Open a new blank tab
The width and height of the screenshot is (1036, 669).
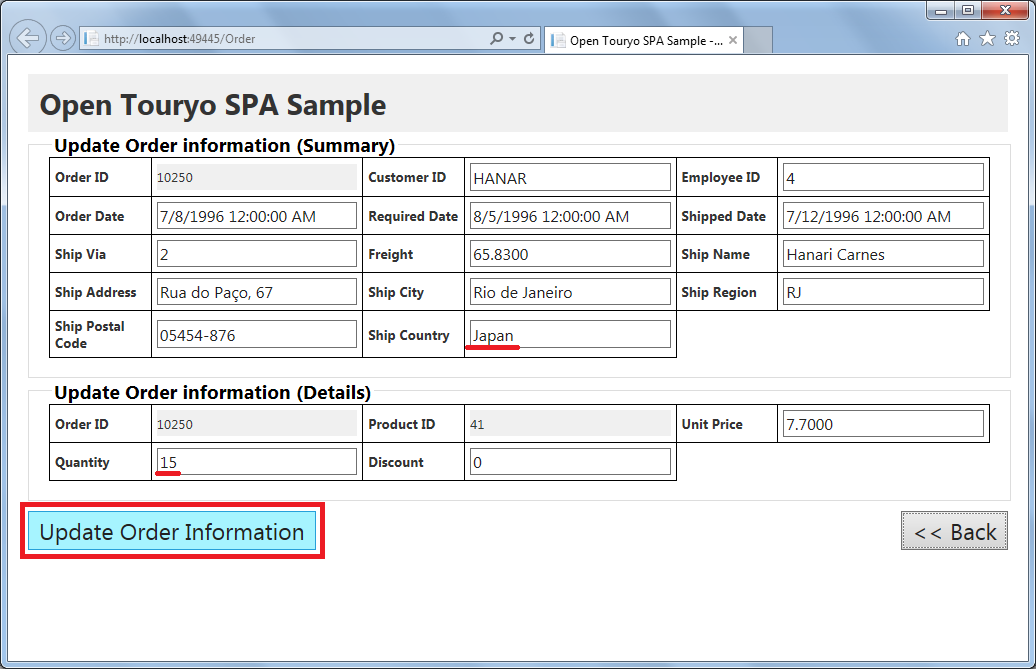(x=759, y=41)
